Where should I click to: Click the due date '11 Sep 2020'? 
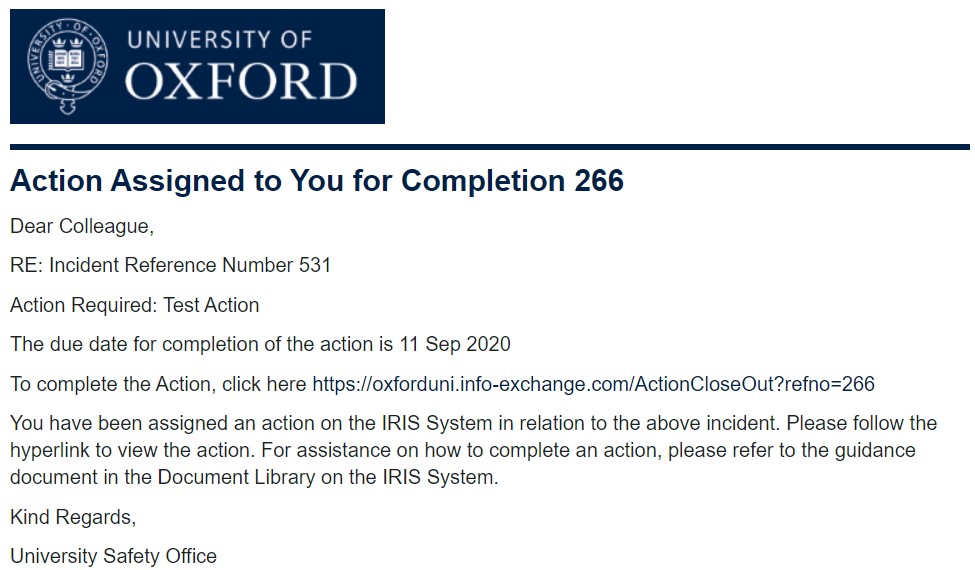point(455,344)
